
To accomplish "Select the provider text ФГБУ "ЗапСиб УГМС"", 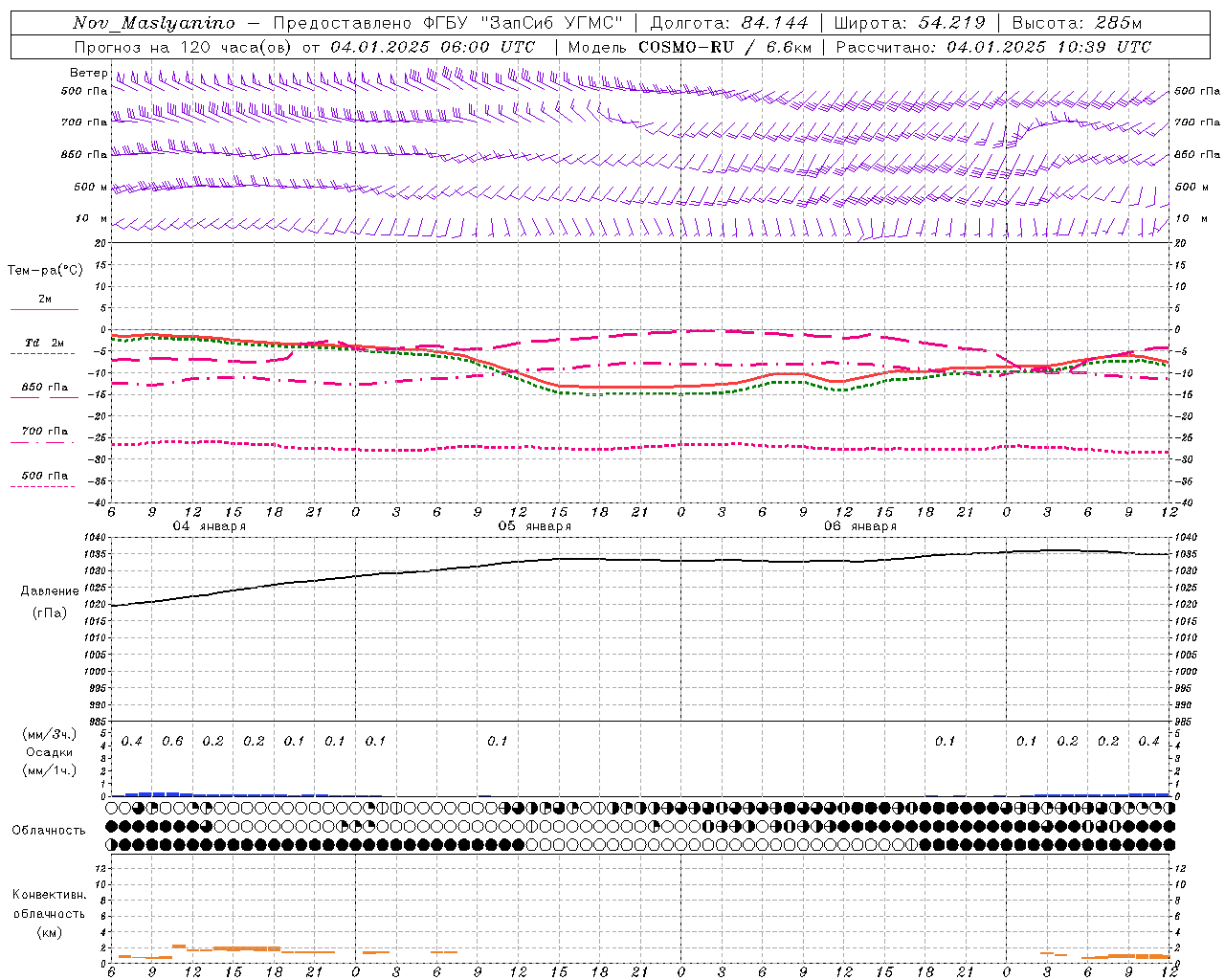I will (x=523, y=23).
